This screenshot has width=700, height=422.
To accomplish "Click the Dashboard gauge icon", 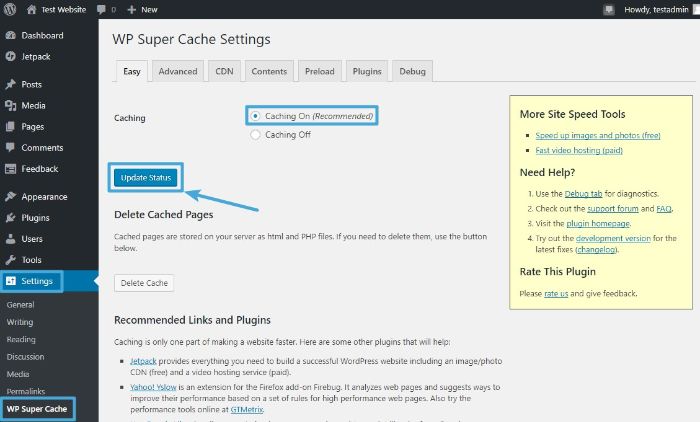I will click(x=11, y=35).
